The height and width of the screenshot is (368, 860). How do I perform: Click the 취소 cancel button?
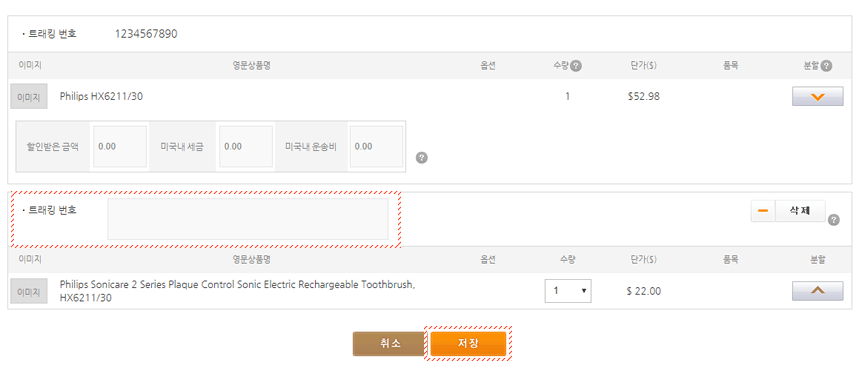(x=389, y=344)
